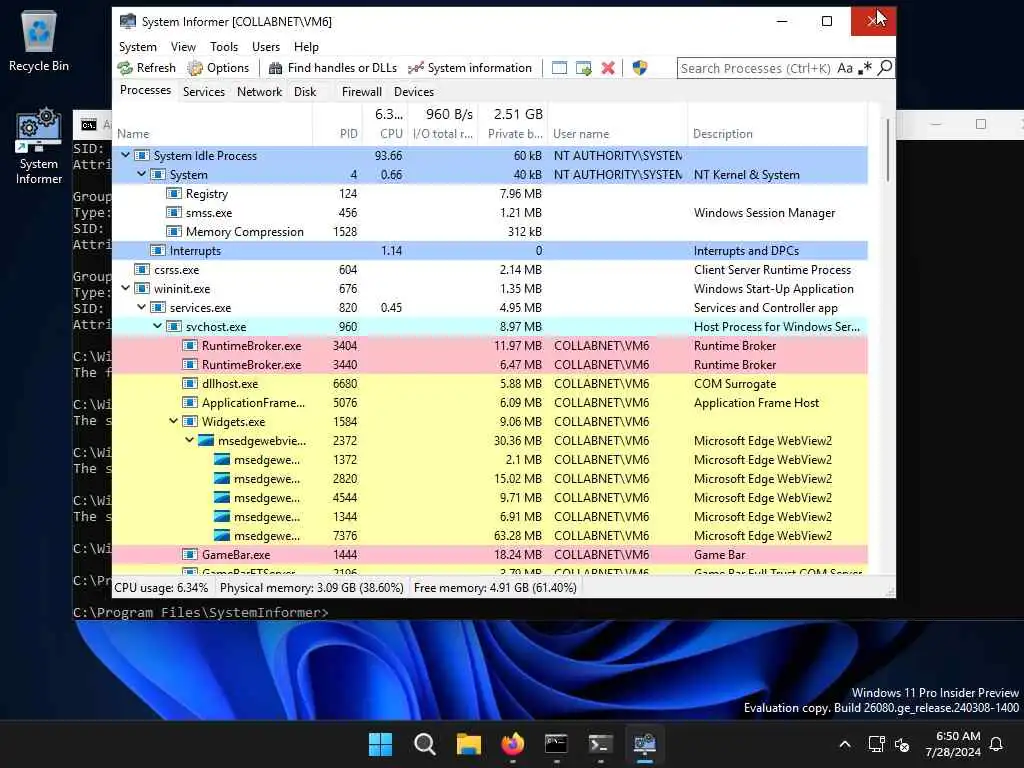Image resolution: width=1024 pixels, height=768 pixels.
Task: Click the csrss.exe process icon
Action: (x=142, y=269)
